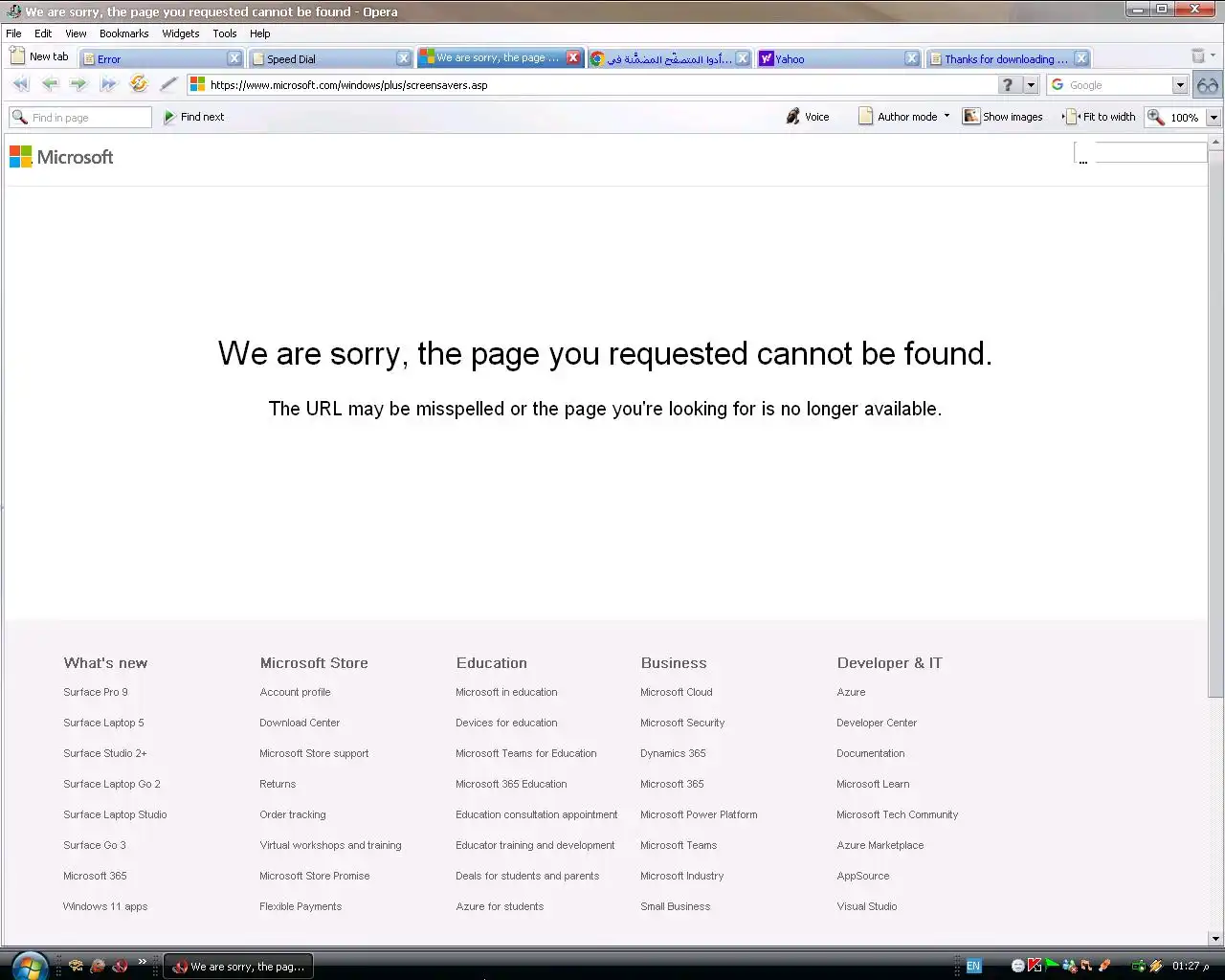The height and width of the screenshot is (980, 1225).
Task: Switch to the Error tab
Action: click(153, 58)
